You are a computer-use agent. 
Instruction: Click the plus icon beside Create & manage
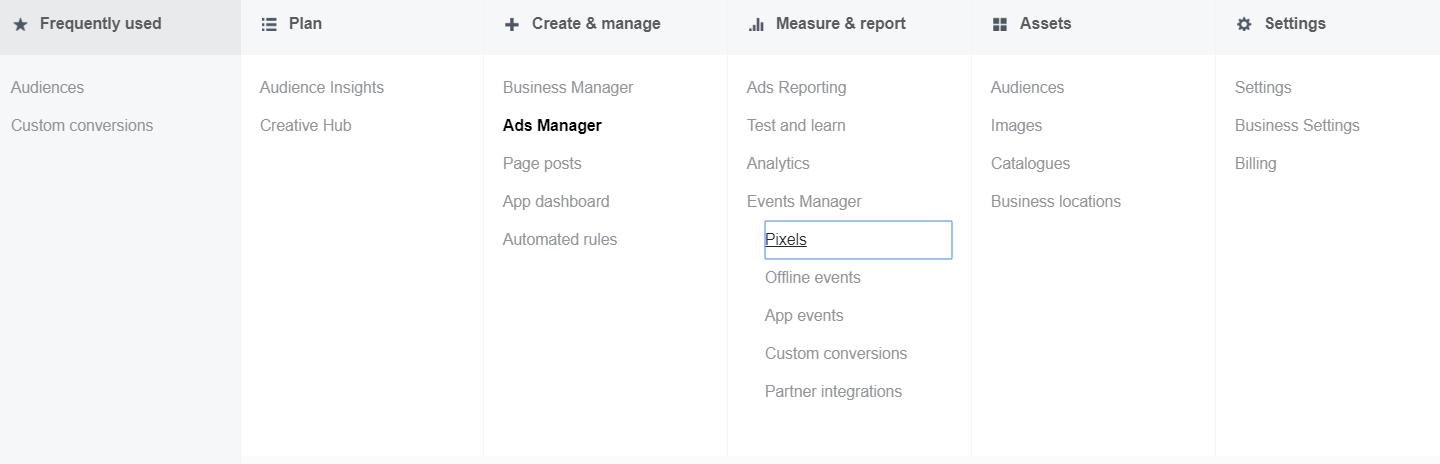(512, 24)
